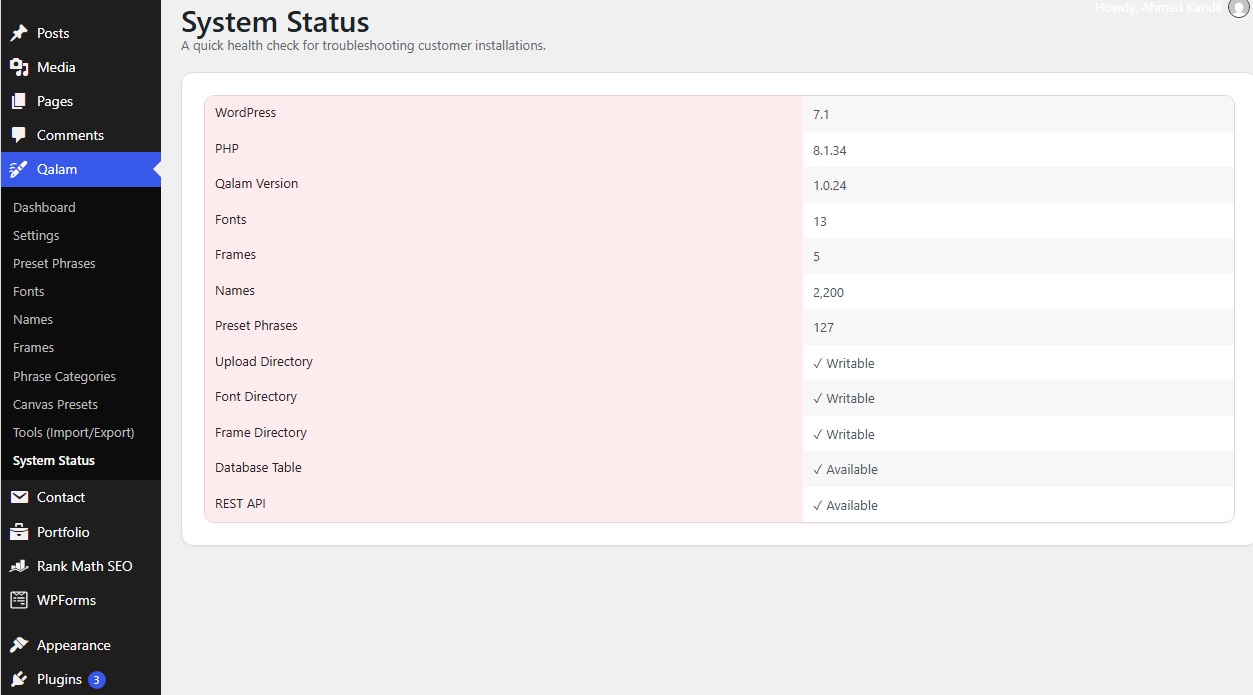
Task: Click the Pages icon in sidebar
Action: point(19,101)
